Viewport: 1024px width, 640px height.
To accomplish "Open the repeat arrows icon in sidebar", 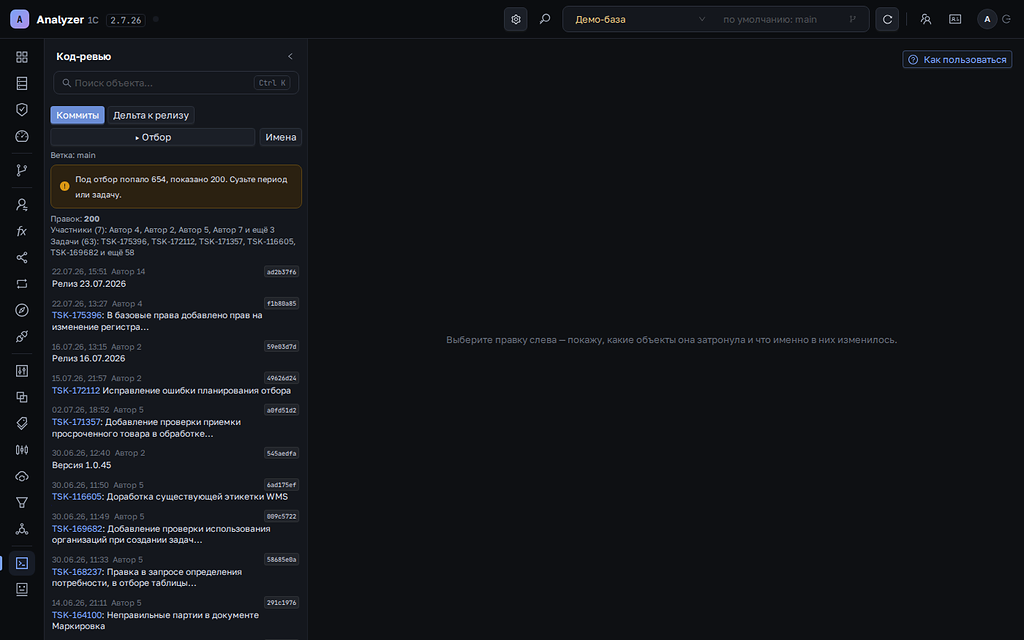I will [x=22, y=283].
